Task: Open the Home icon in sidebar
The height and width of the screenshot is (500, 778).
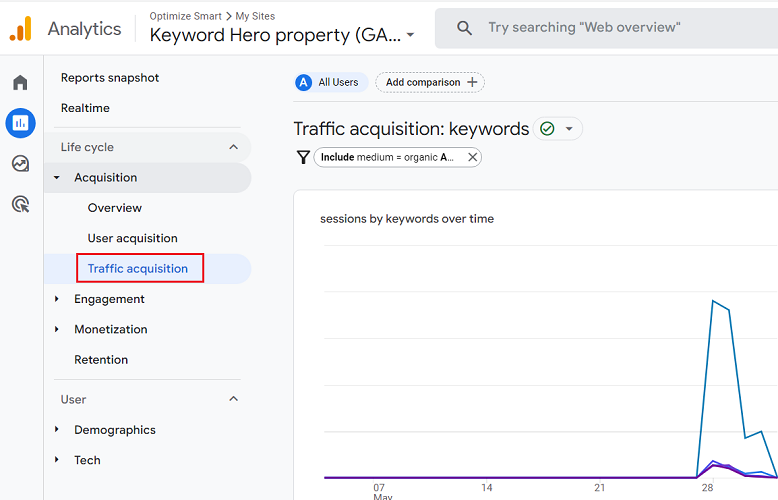Action: (x=20, y=82)
